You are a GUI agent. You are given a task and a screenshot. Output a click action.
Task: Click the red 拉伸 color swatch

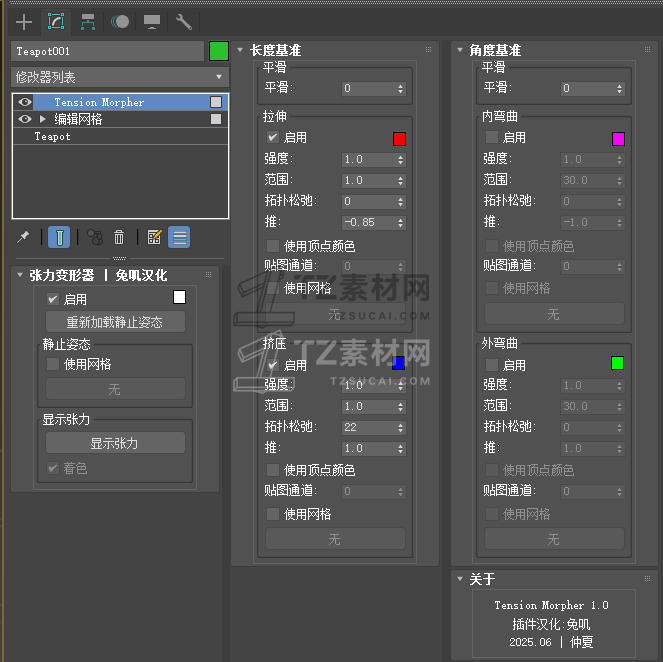pos(400,139)
